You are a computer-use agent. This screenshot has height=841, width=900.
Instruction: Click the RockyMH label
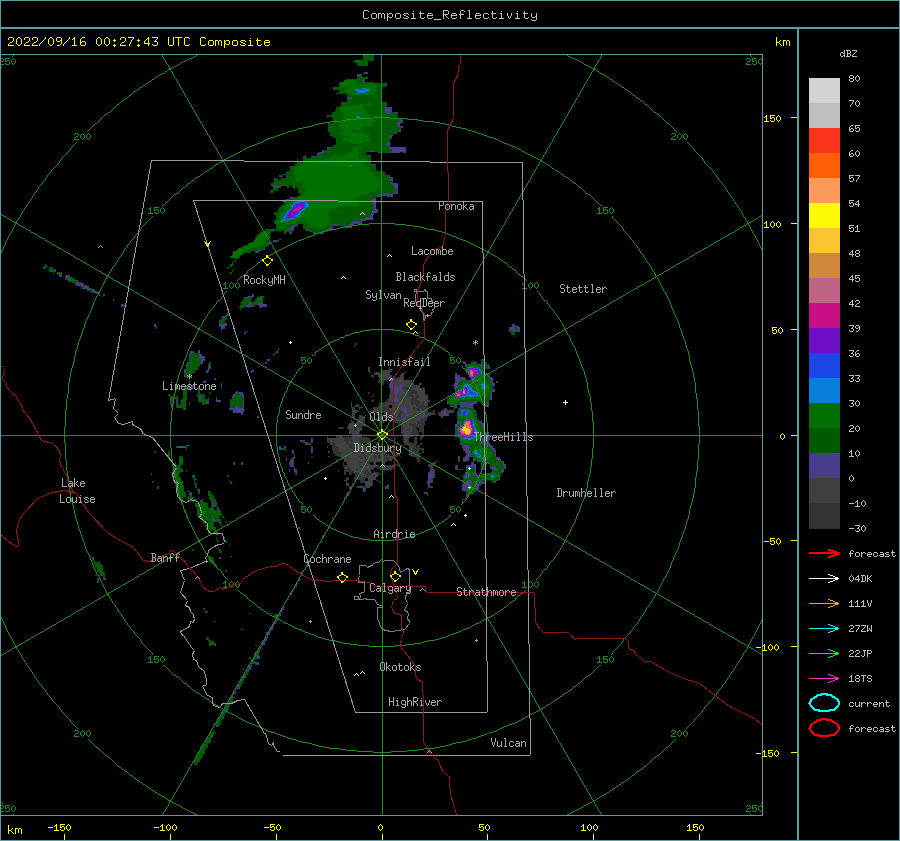coord(264,280)
